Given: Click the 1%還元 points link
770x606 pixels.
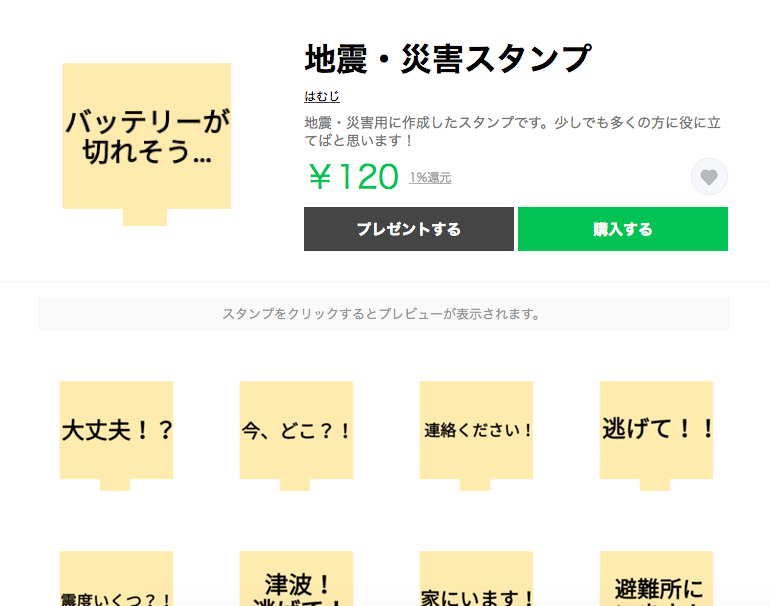Looking at the screenshot, I should click(430, 178).
